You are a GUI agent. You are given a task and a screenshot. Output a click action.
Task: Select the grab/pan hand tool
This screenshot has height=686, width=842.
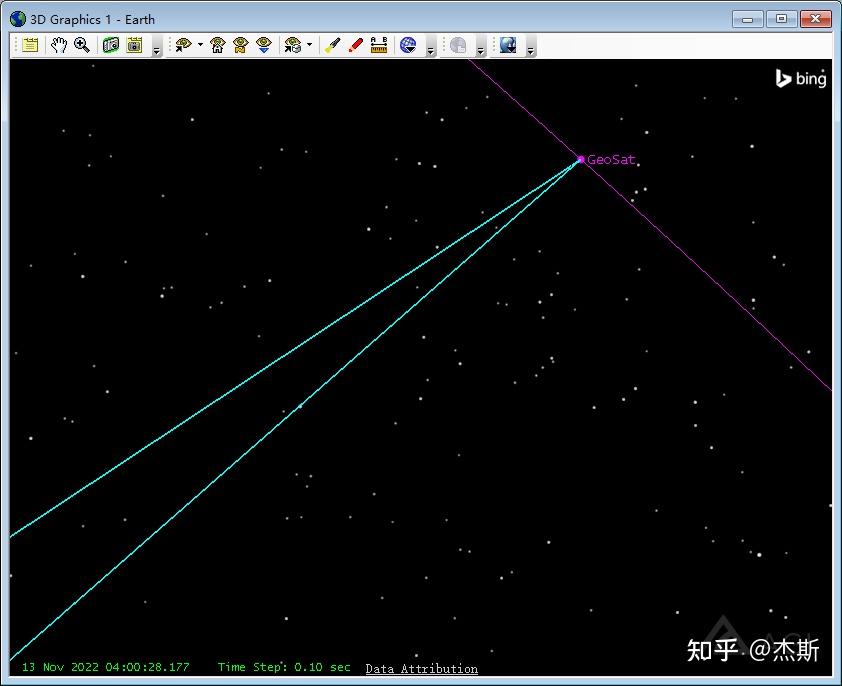[x=59, y=45]
